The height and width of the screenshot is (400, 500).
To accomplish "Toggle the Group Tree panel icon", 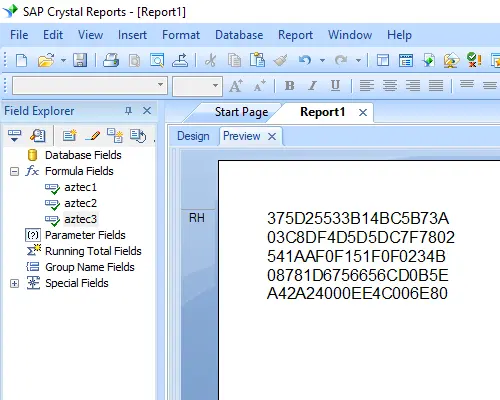I will pos(383,61).
